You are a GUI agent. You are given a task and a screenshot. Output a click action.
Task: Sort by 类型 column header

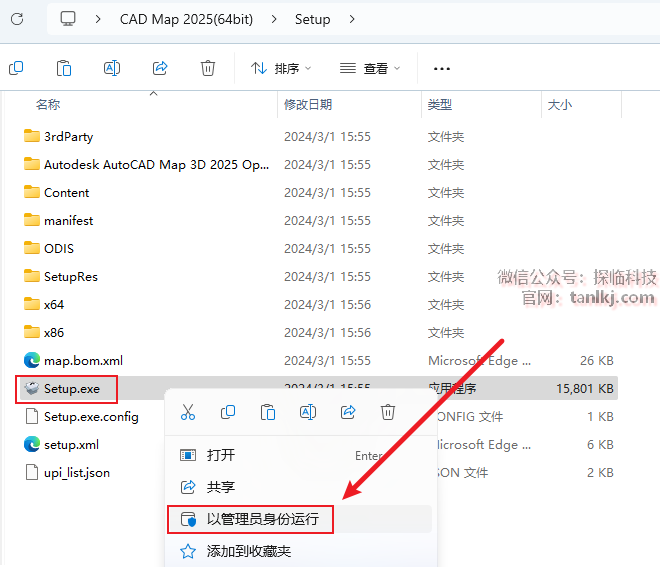coord(439,104)
